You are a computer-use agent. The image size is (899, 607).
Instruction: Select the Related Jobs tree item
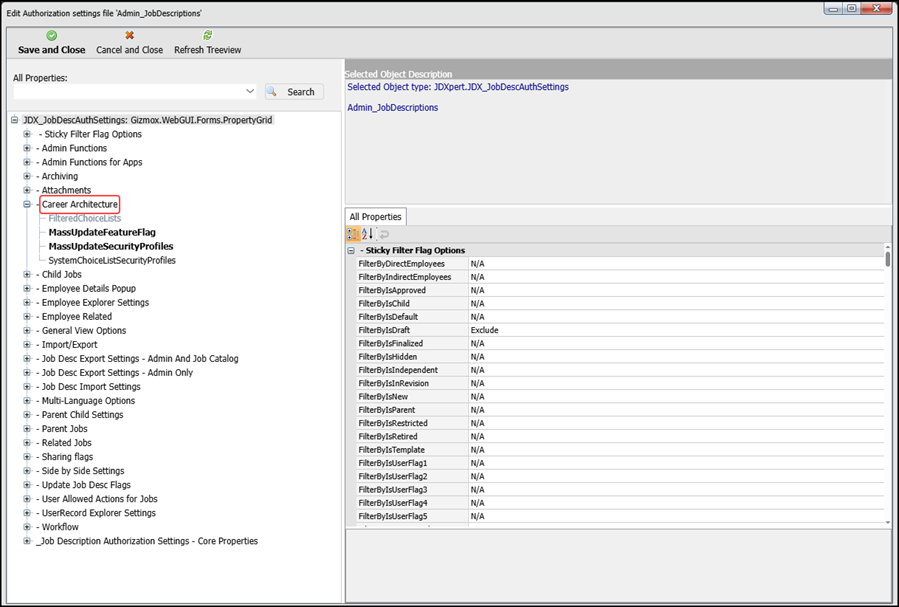(67, 443)
